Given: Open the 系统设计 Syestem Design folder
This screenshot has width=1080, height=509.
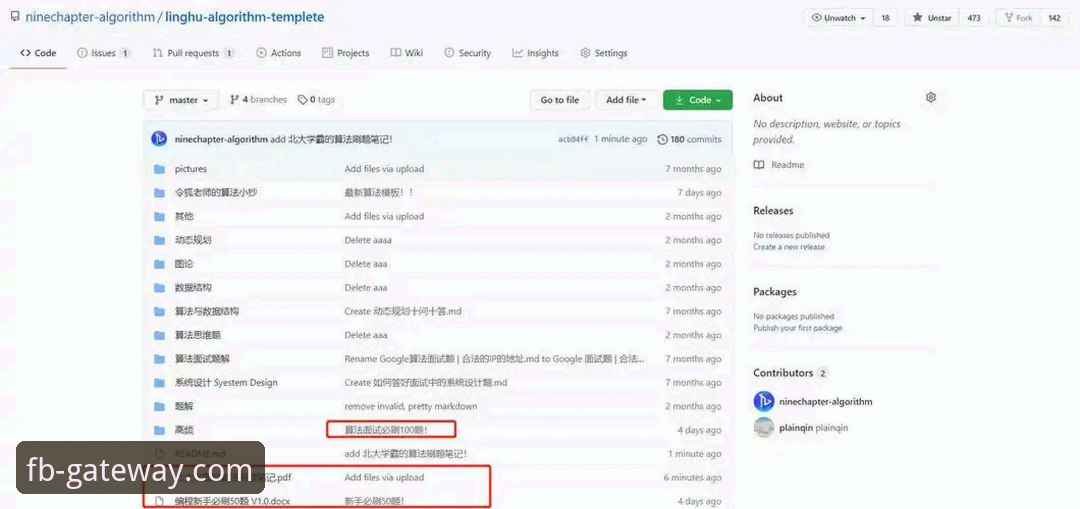Looking at the screenshot, I should [226, 383].
